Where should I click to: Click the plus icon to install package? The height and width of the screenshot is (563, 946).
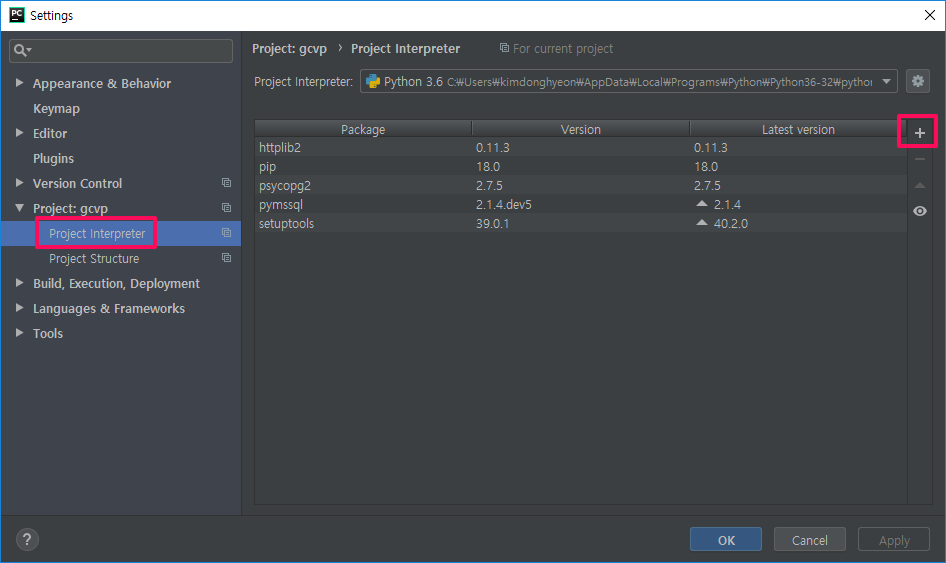[x=919, y=133]
